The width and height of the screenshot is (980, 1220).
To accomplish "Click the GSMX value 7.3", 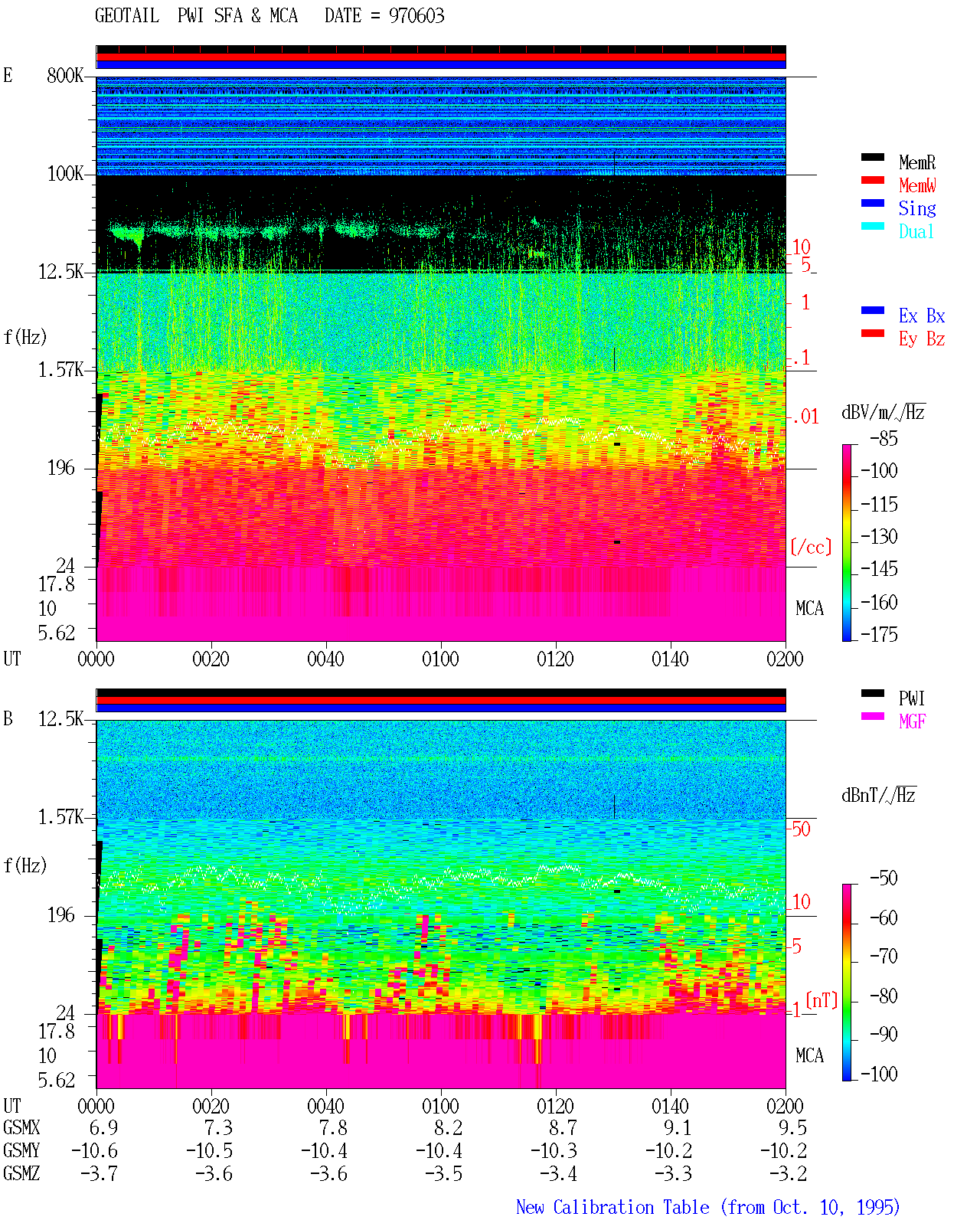I will [219, 1128].
